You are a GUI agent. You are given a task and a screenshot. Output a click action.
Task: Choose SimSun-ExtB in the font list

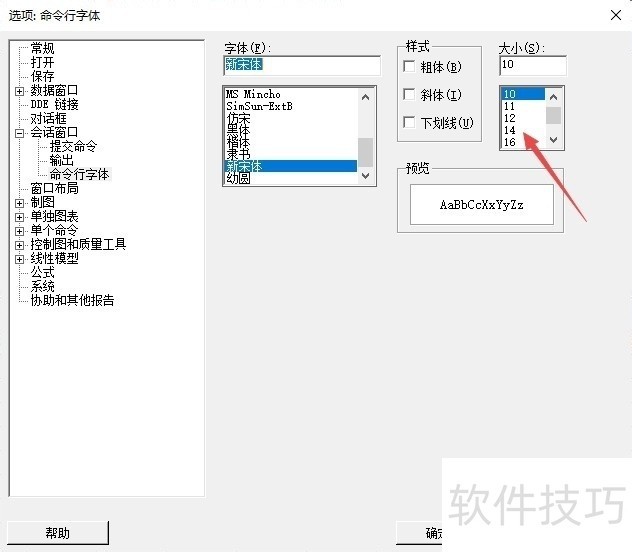point(291,106)
